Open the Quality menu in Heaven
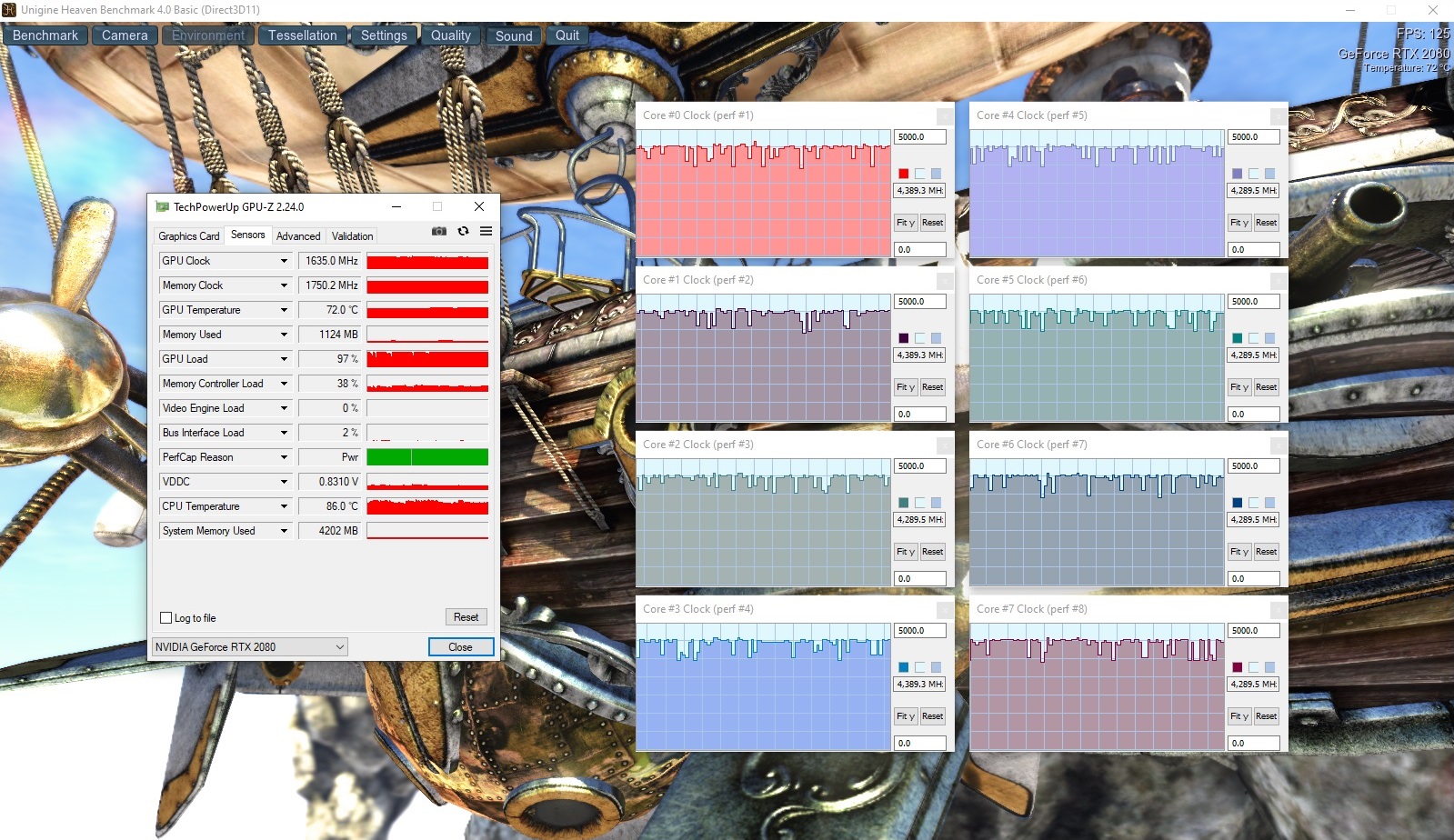1454x840 pixels. point(451,35)
